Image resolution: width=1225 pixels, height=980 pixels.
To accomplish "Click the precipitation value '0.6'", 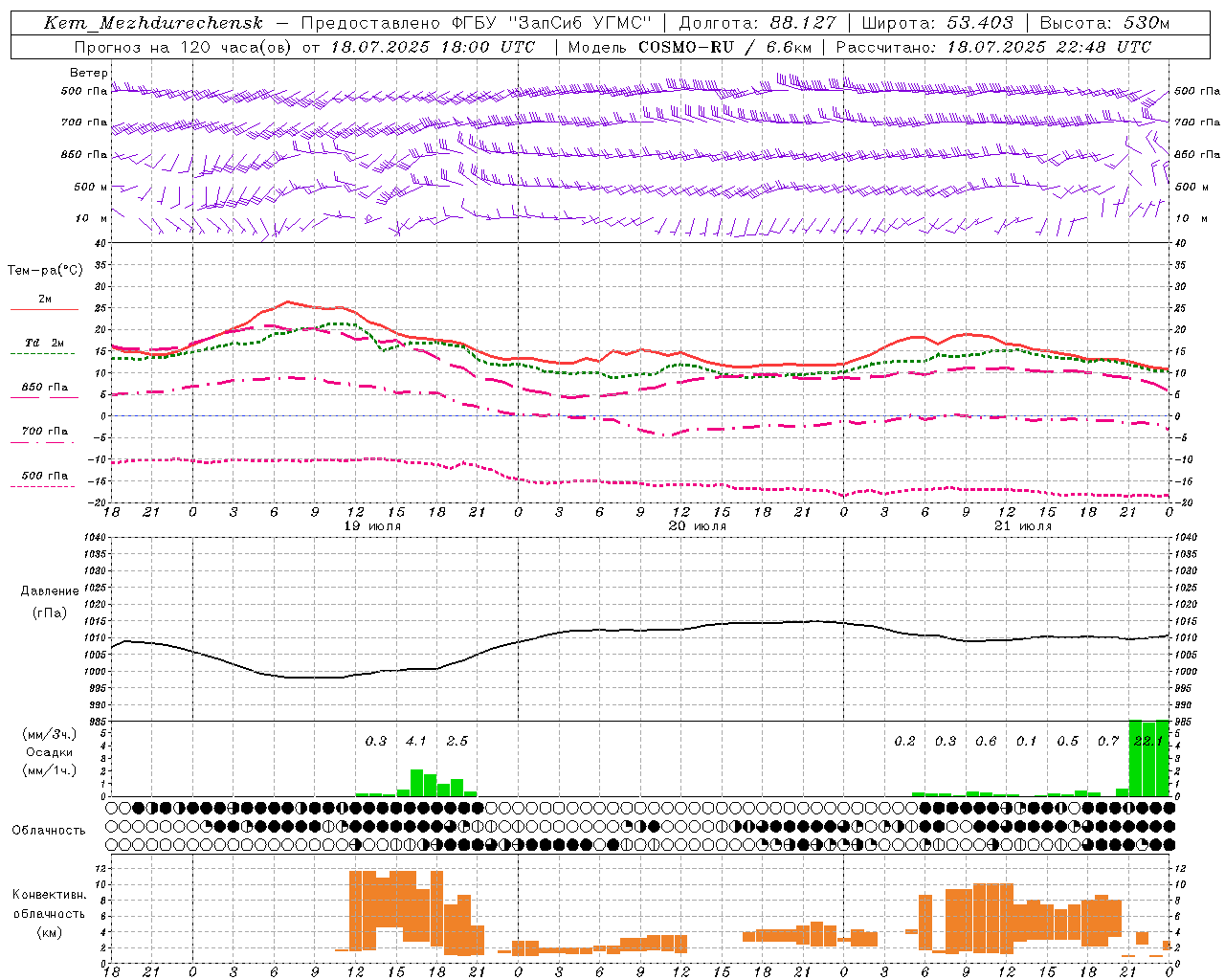I will coord(986,741).
